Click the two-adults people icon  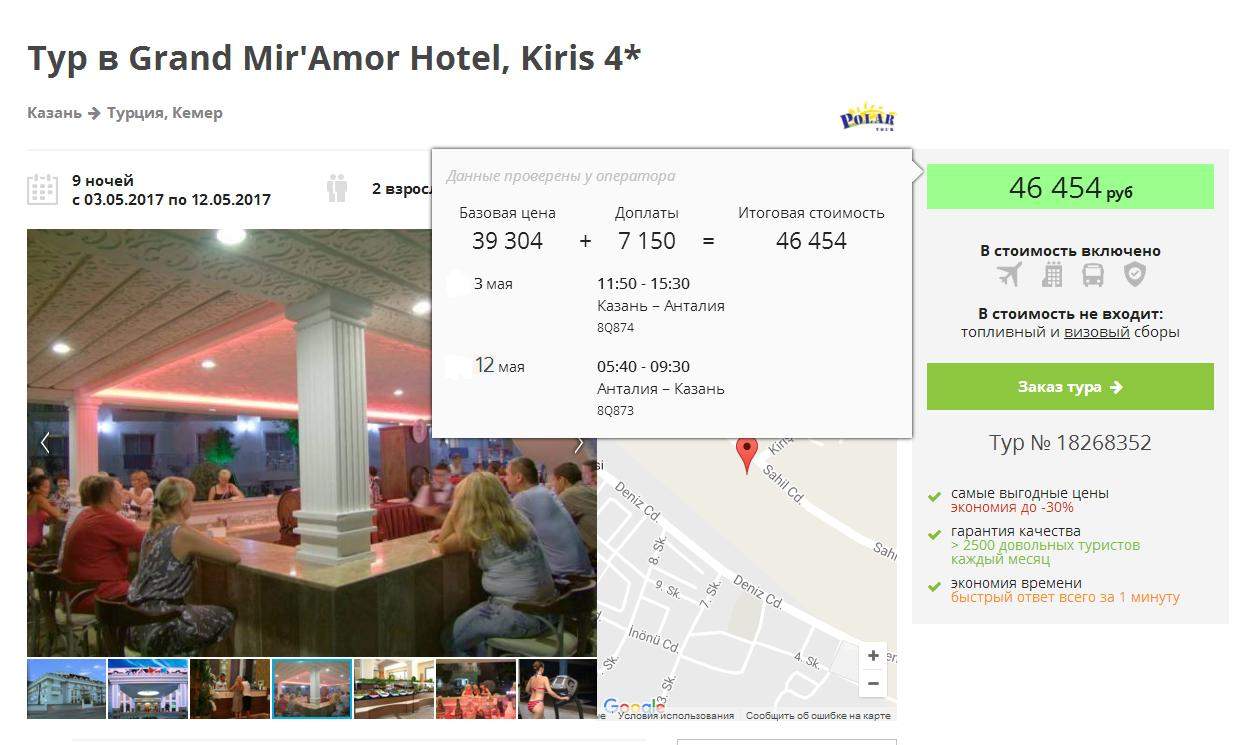coord(337,188)
